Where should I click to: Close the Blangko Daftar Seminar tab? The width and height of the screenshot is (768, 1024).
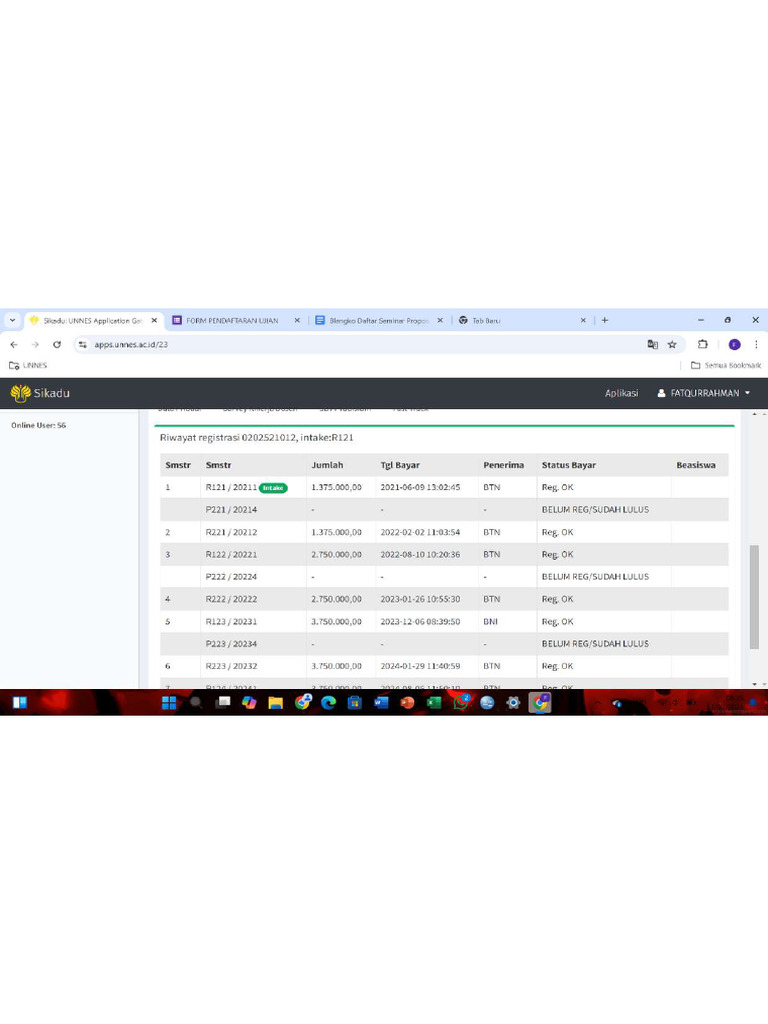[x=440, y=321]
